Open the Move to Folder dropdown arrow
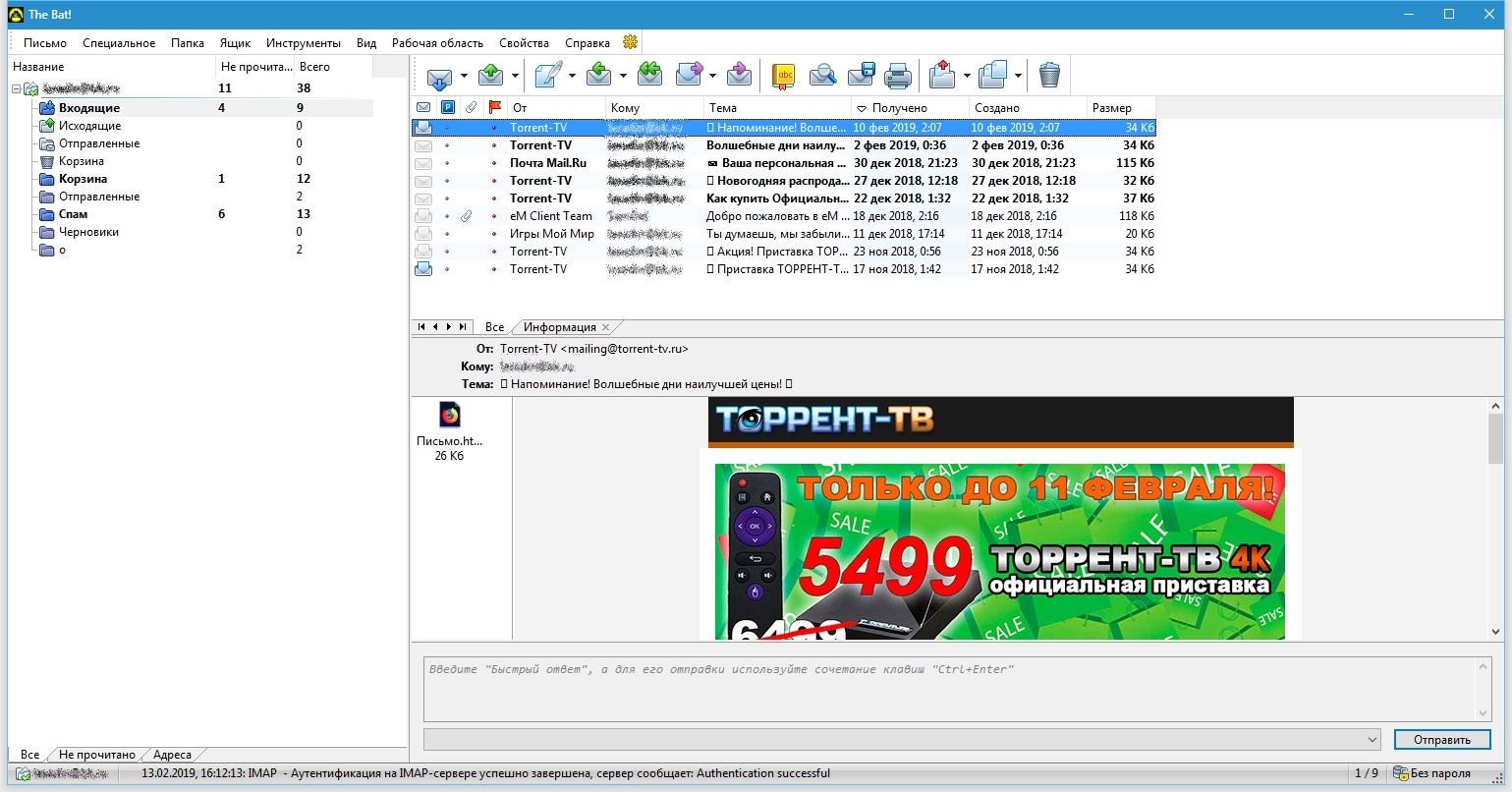 point(967,76)
